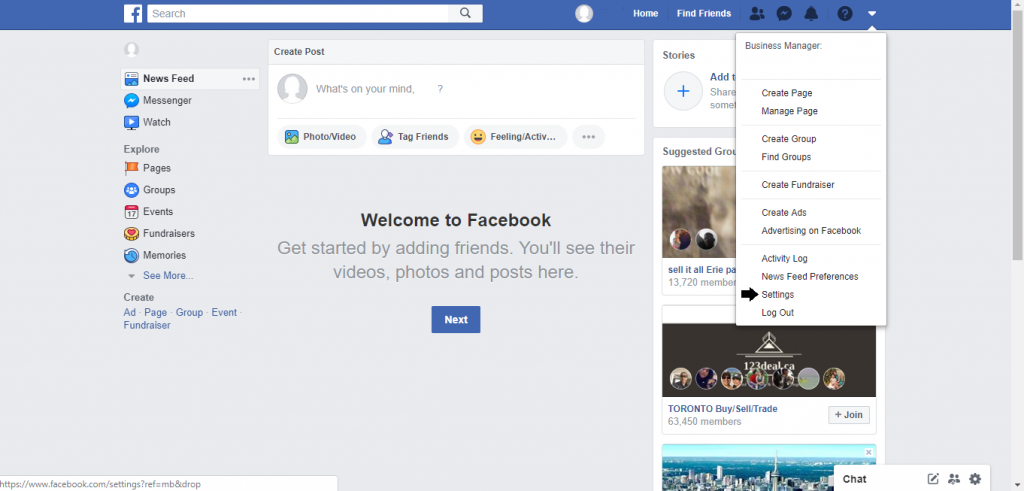Screen dimensions: 1024x491
Task: Click the more post options ellipsis
Action: [x=588, y=136]
